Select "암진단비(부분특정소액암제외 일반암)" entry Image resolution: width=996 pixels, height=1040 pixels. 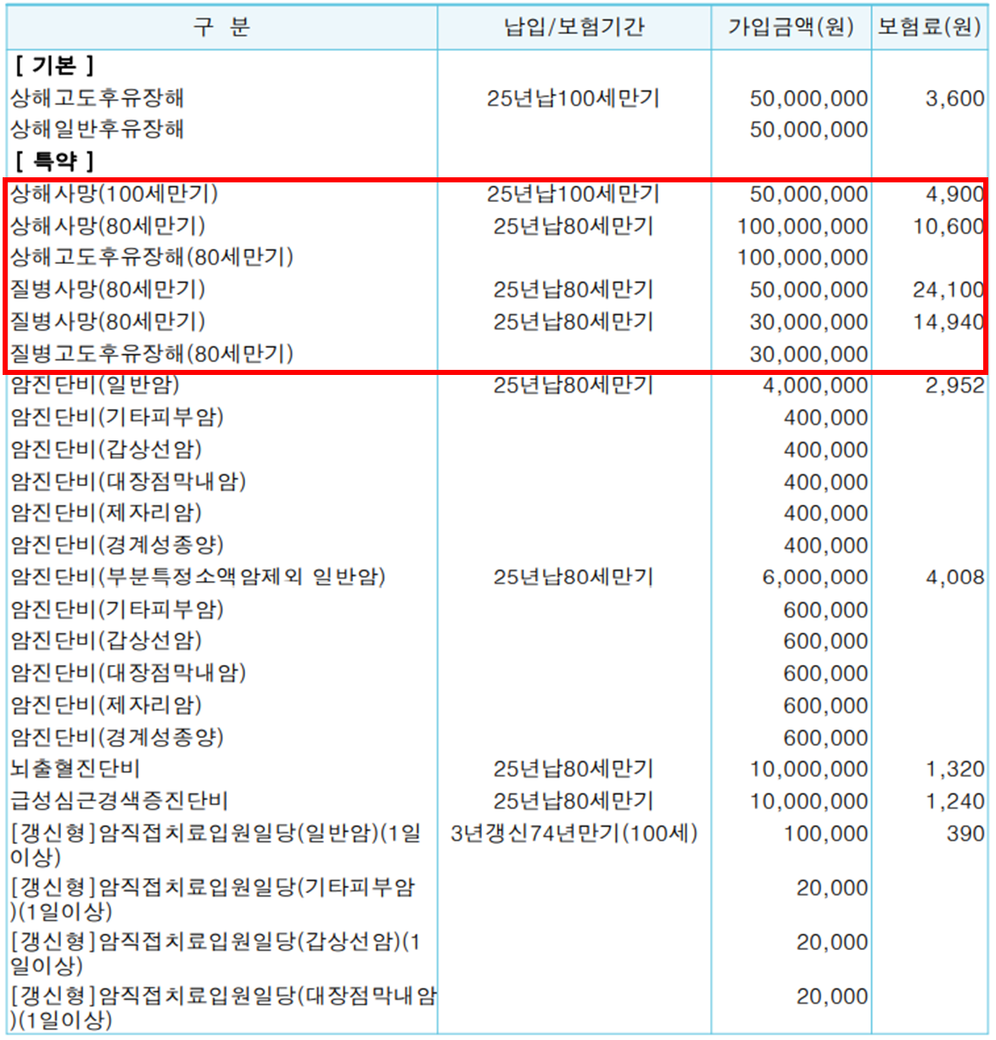click(198, 577)
